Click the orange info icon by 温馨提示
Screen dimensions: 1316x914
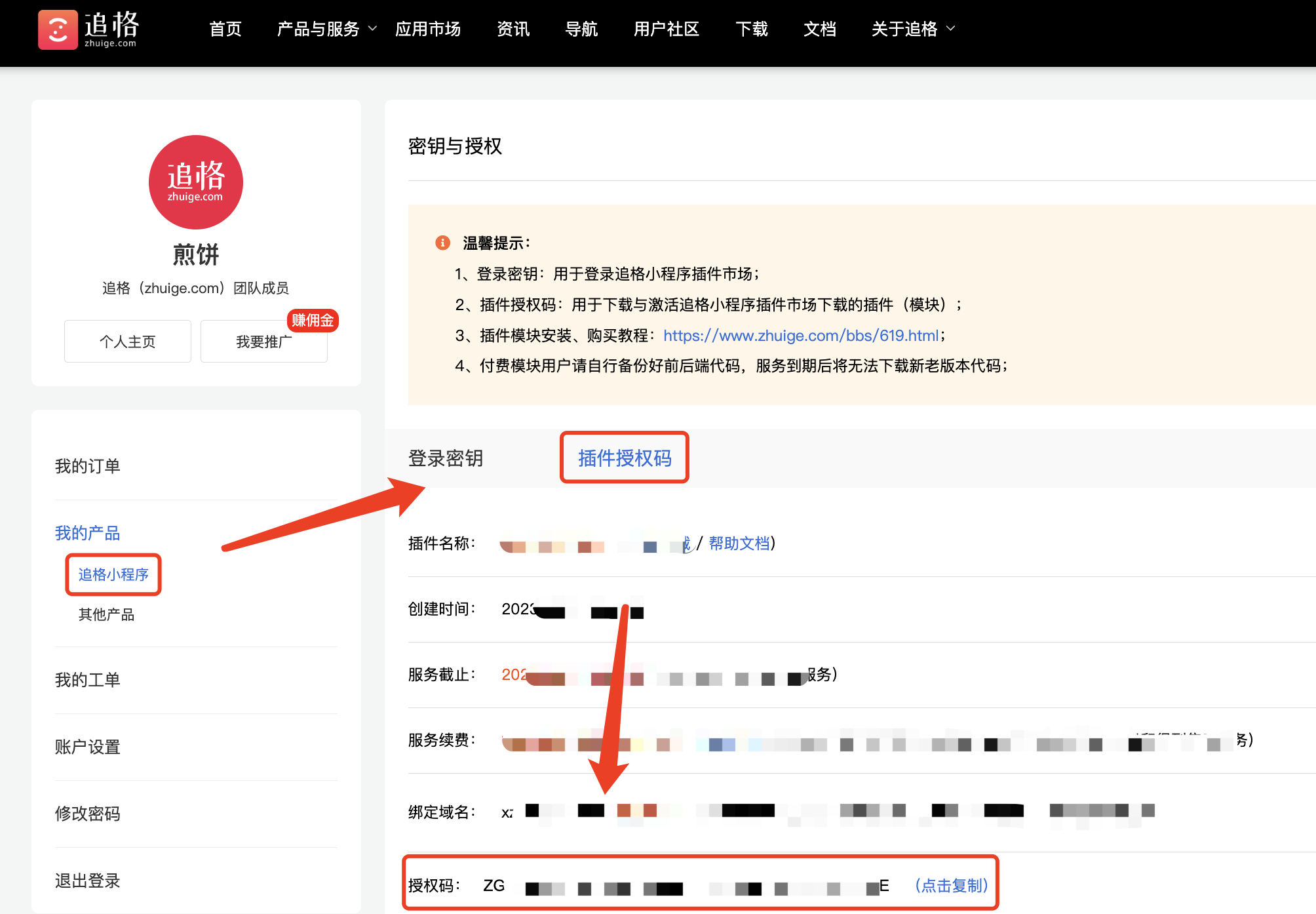pos(443,243)
